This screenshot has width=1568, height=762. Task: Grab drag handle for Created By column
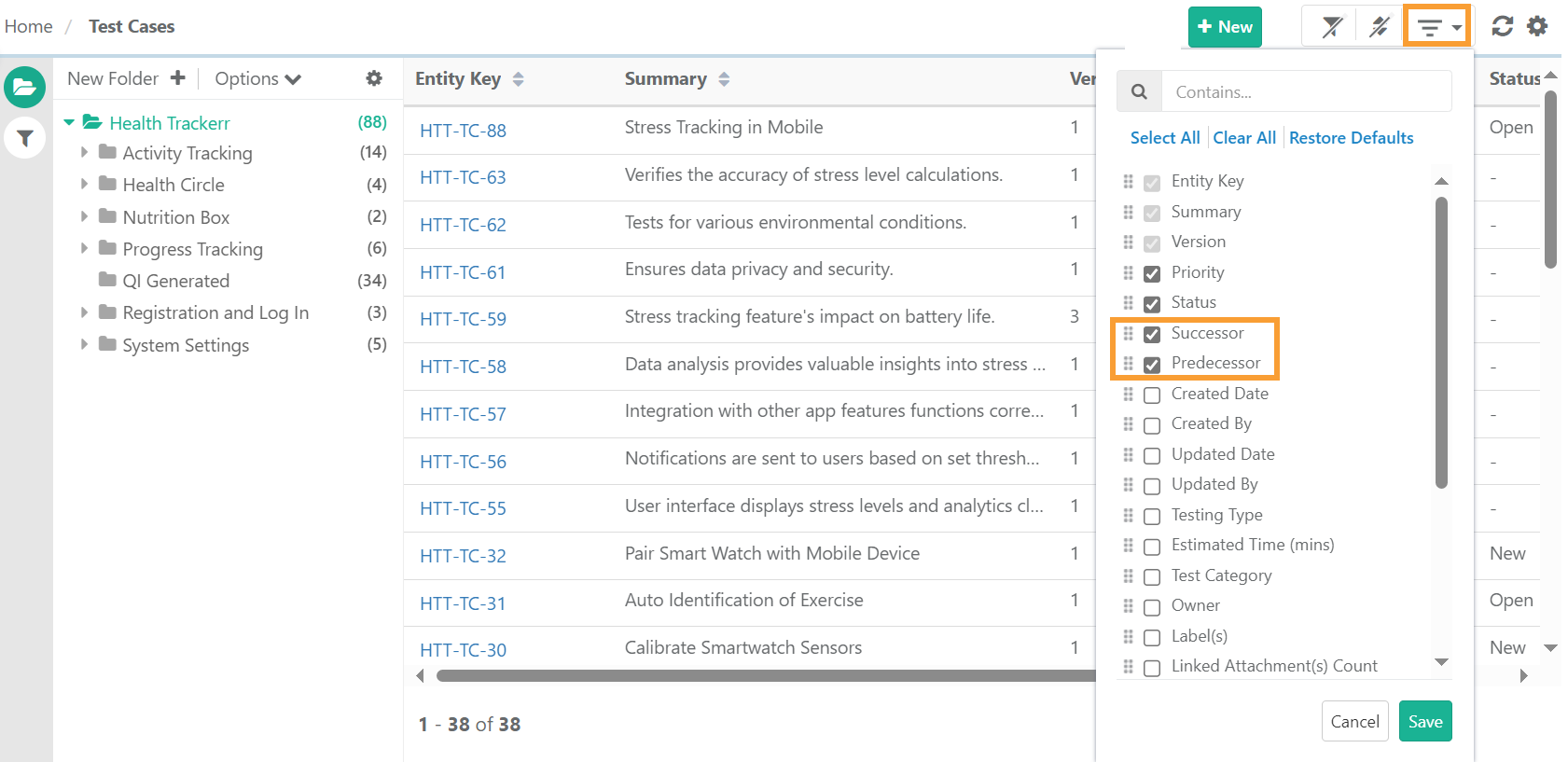(1128, 423)
